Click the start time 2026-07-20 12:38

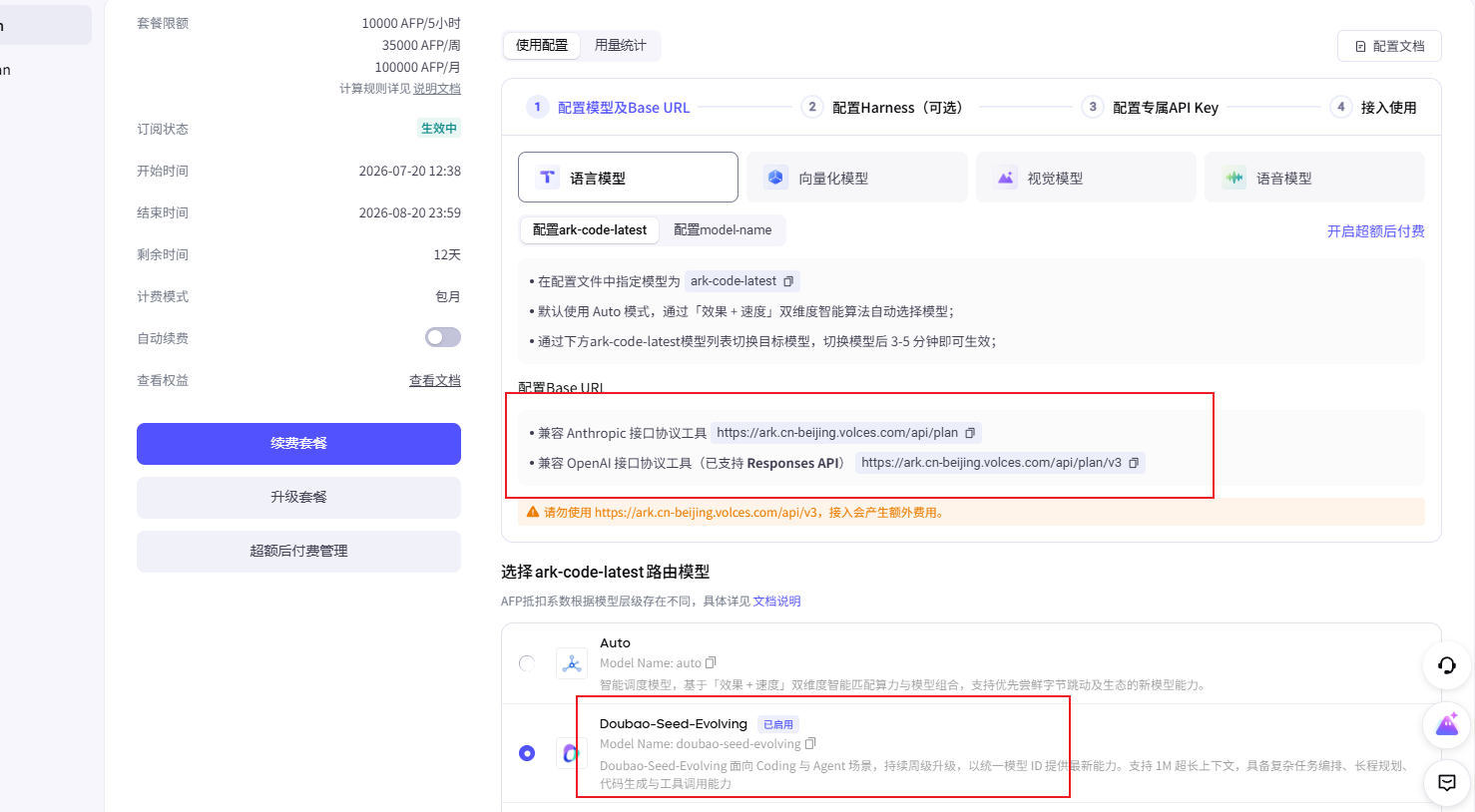[410, 171]
